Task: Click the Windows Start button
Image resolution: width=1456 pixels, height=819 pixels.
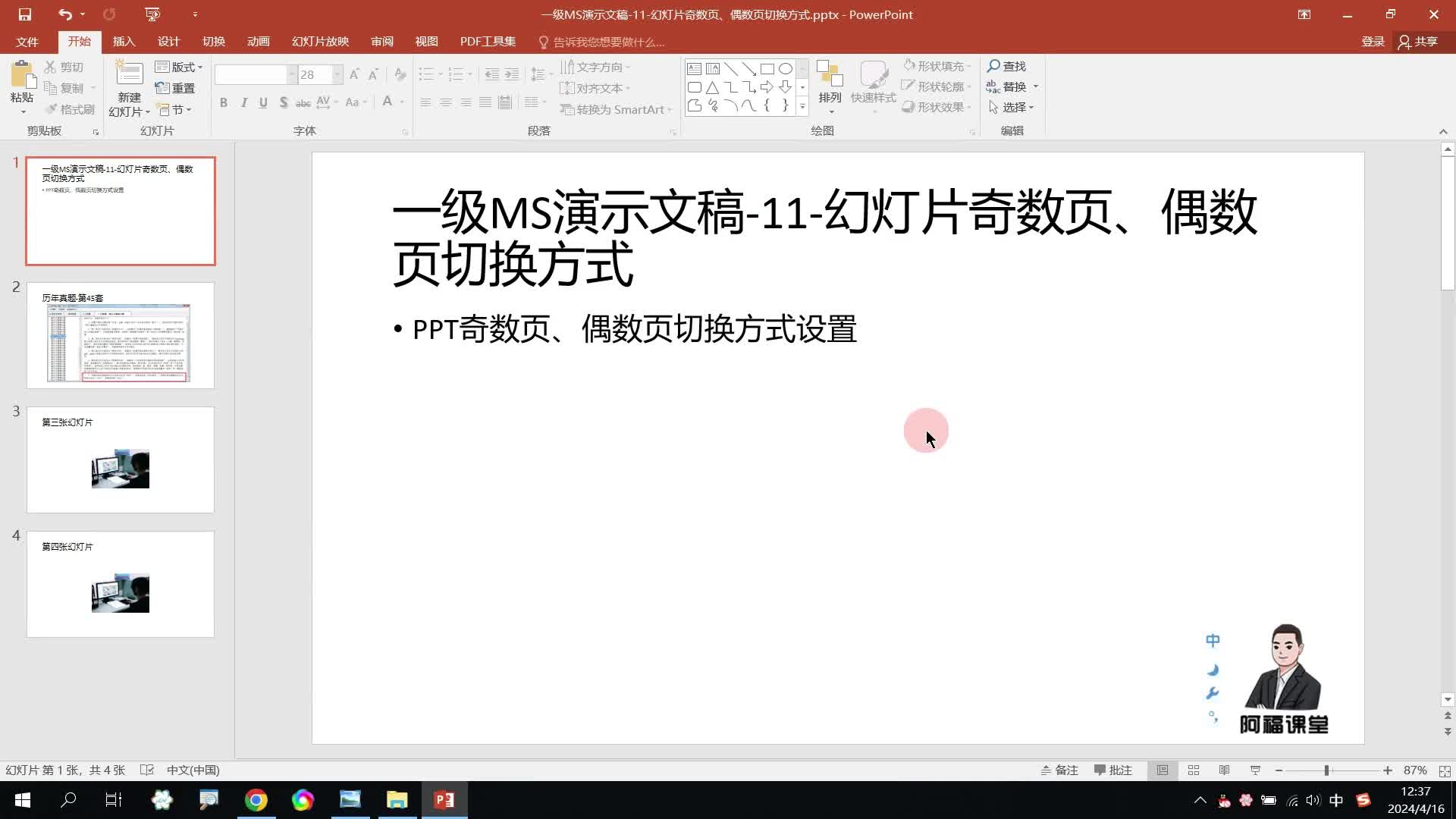Action: (x=23, y=800)
